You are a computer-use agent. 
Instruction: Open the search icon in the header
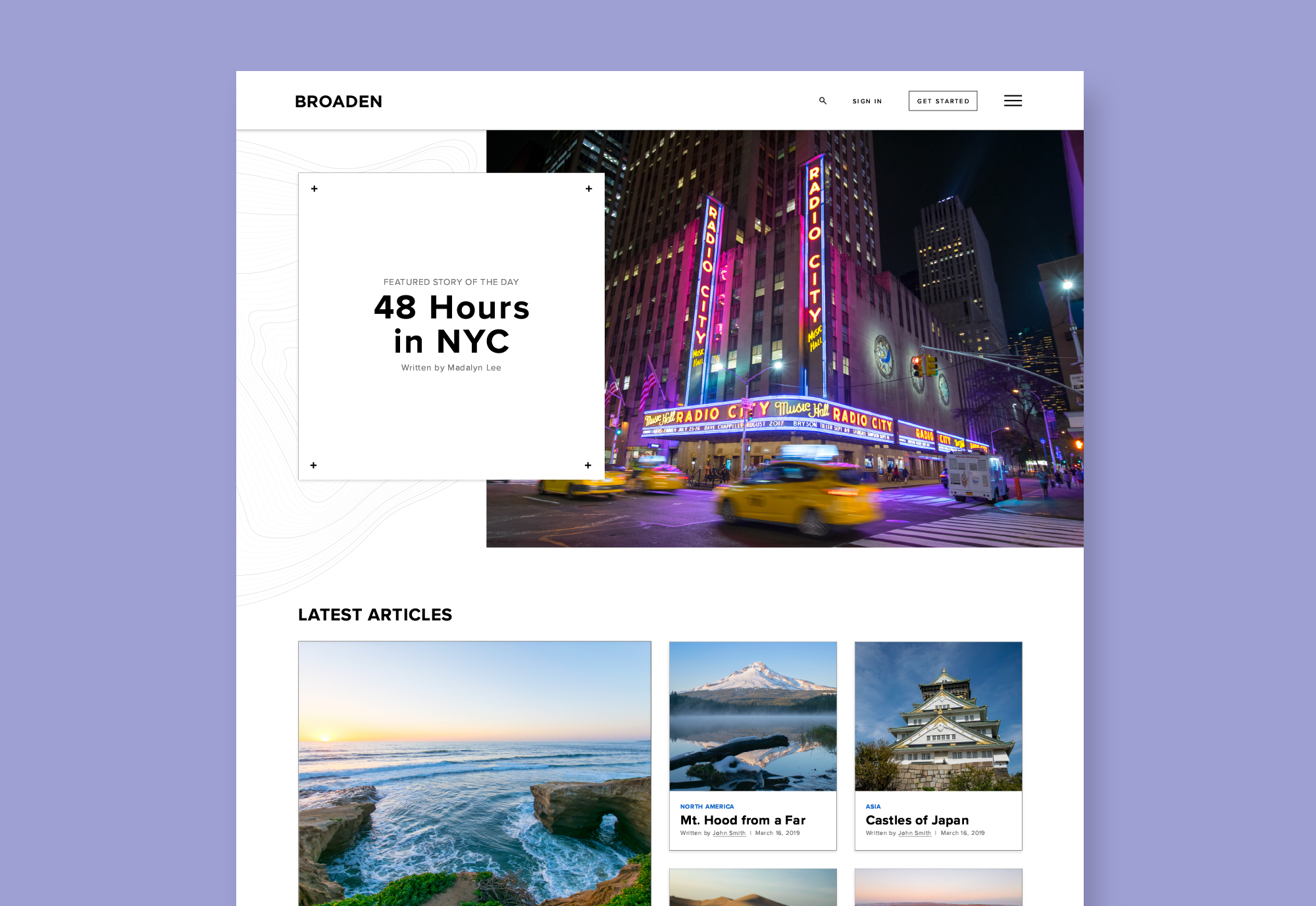point(822,101)
